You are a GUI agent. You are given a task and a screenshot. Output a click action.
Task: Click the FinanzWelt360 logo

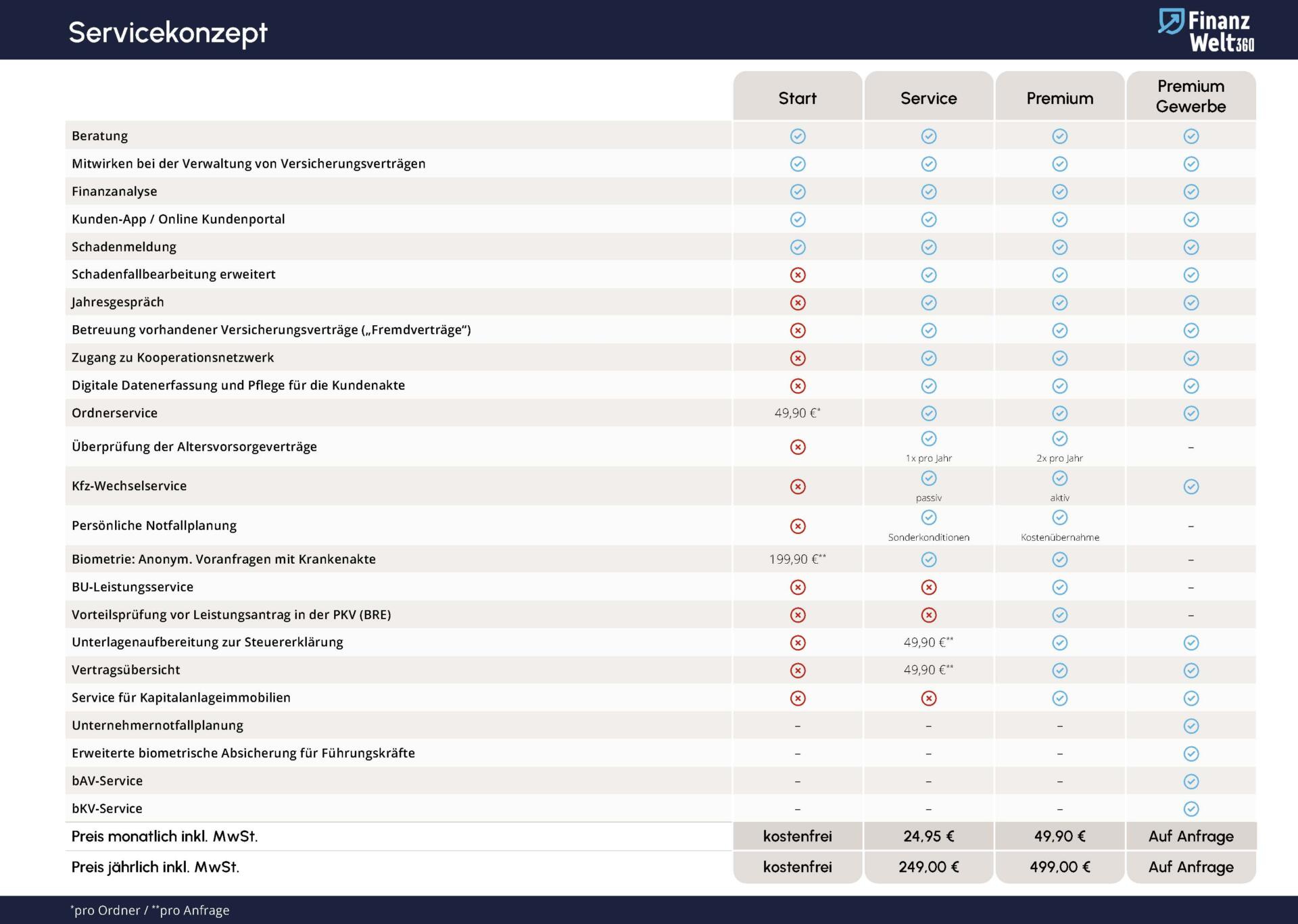pos(1206,30)
